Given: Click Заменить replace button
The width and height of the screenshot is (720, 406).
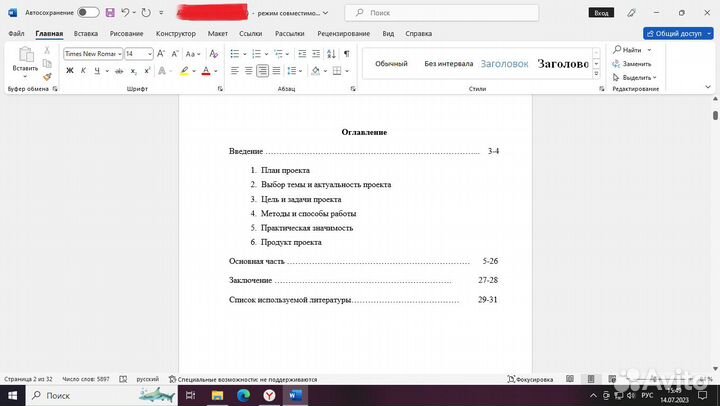Looking at the screenshot, I should coord(632,64).
